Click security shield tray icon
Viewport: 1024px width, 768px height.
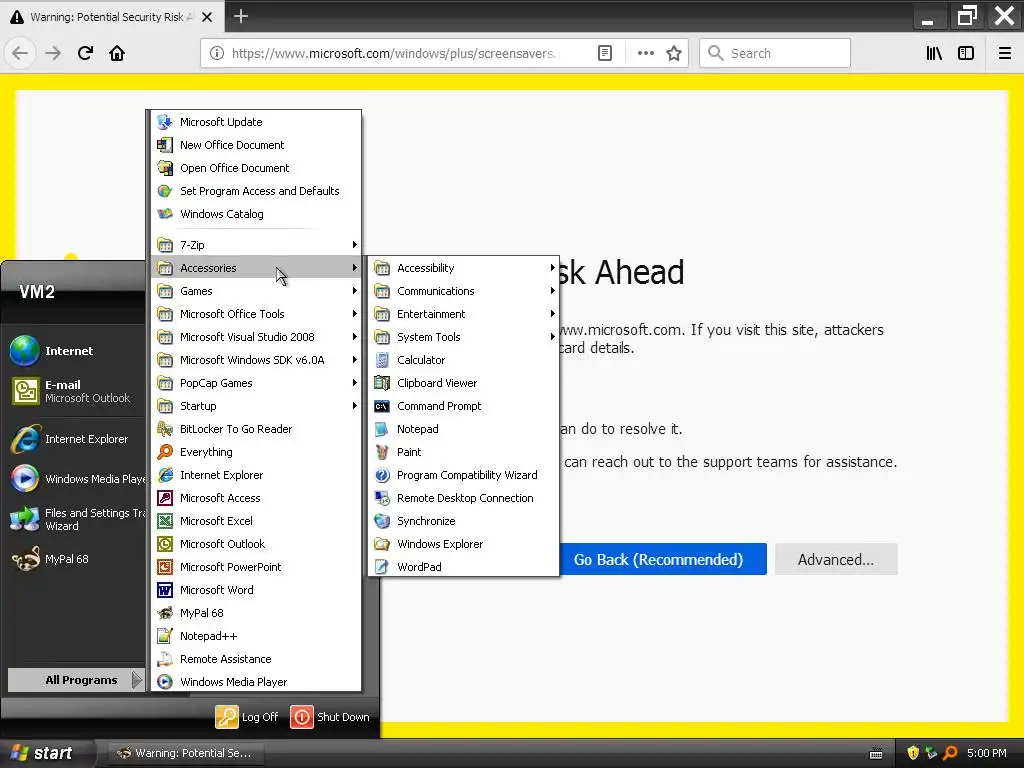(x=913, y=753)
